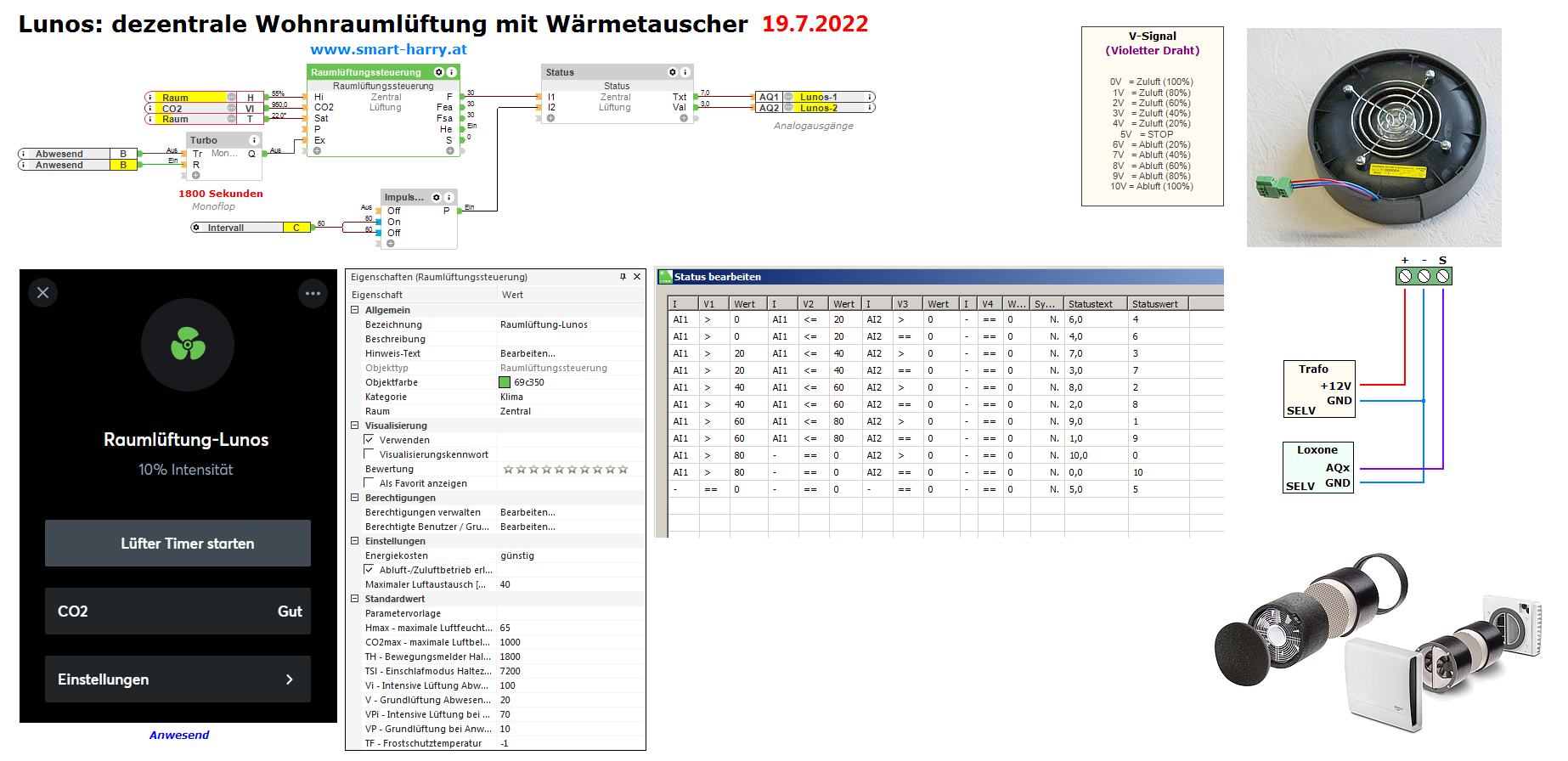
Task: Click Bearbeiten for Berechtigungen verwalten
Action: (527, 512)
